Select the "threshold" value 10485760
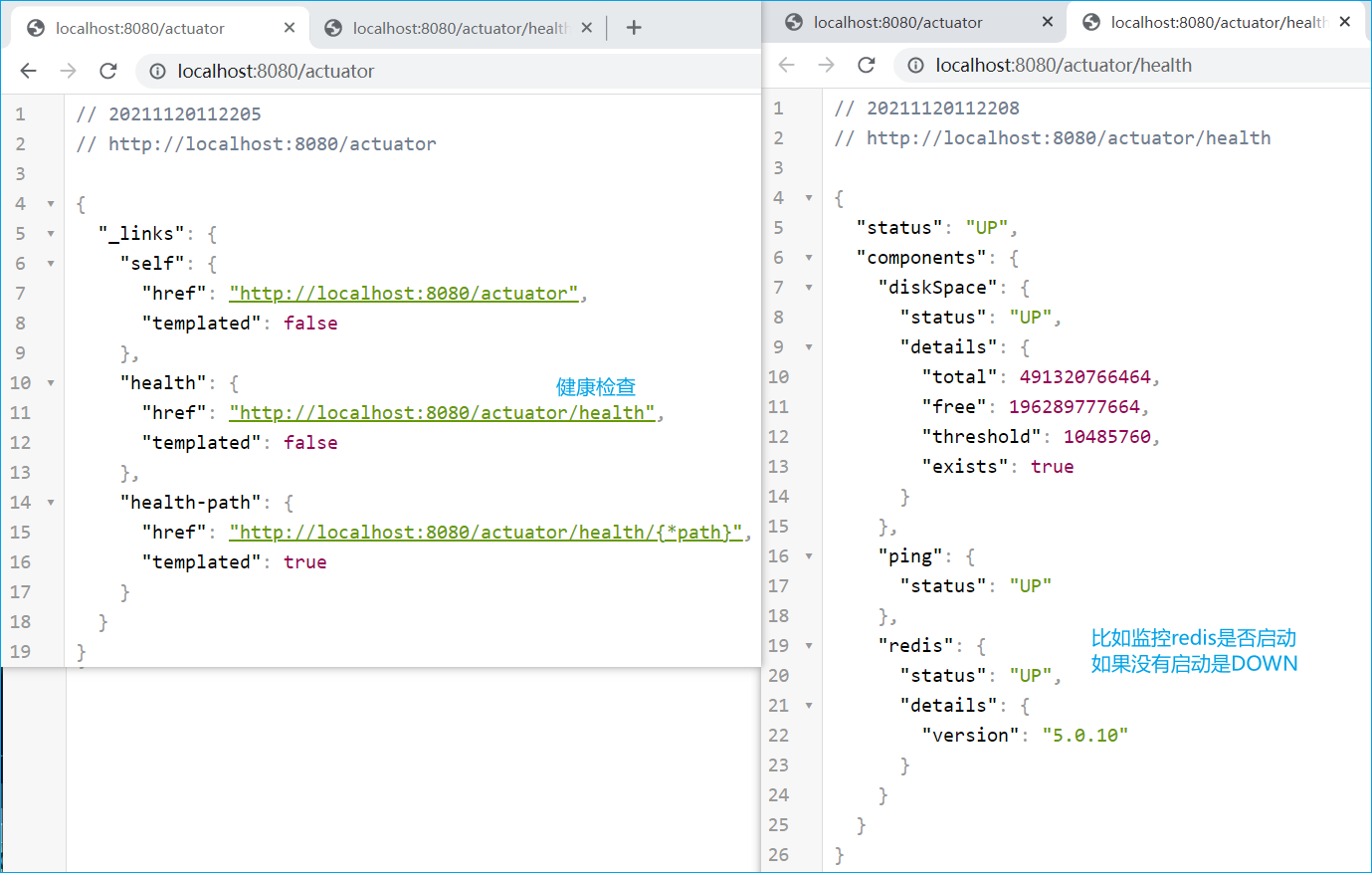 (1107, 437)
